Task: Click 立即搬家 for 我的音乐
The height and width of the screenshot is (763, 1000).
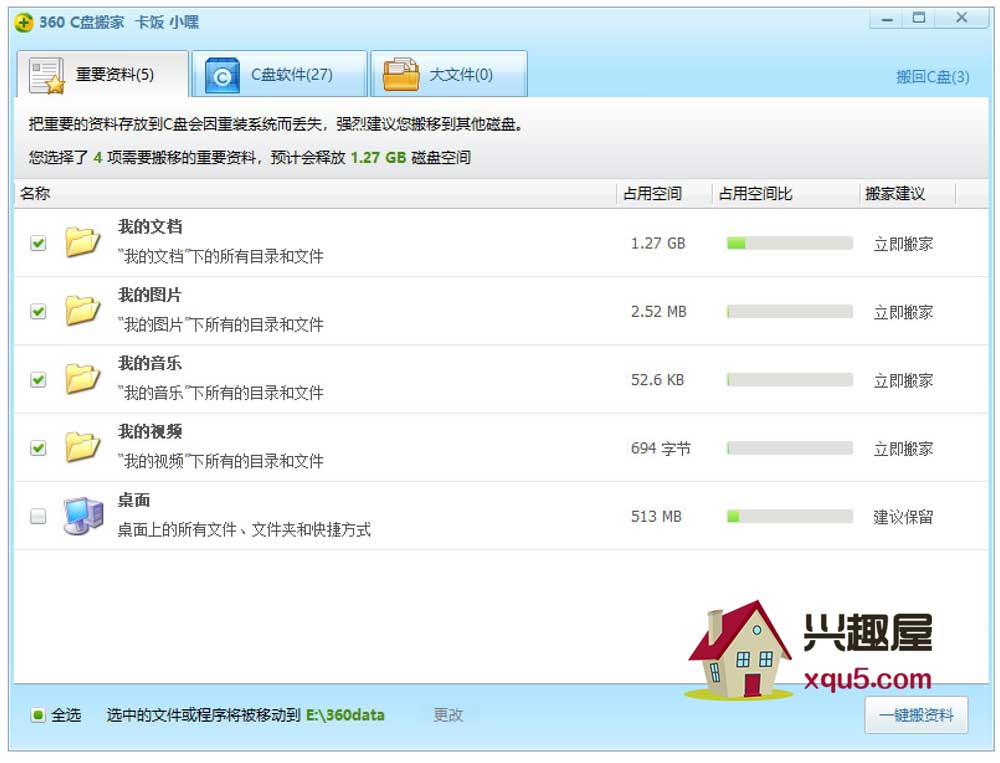Action: tap(903, 380)
